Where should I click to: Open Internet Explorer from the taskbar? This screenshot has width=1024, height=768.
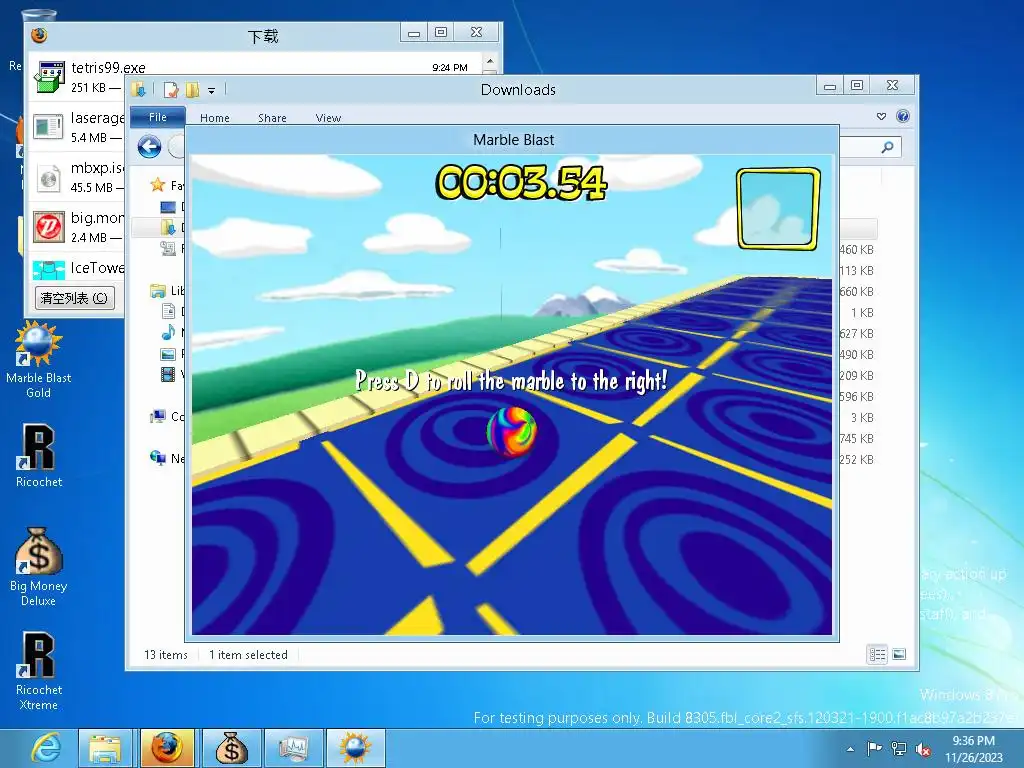coord(46,748)
